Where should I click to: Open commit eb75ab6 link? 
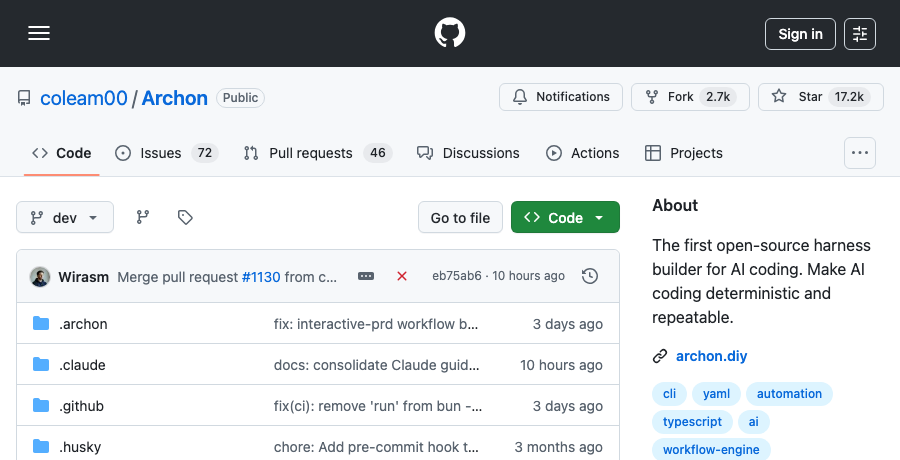[x=457, y=276]
